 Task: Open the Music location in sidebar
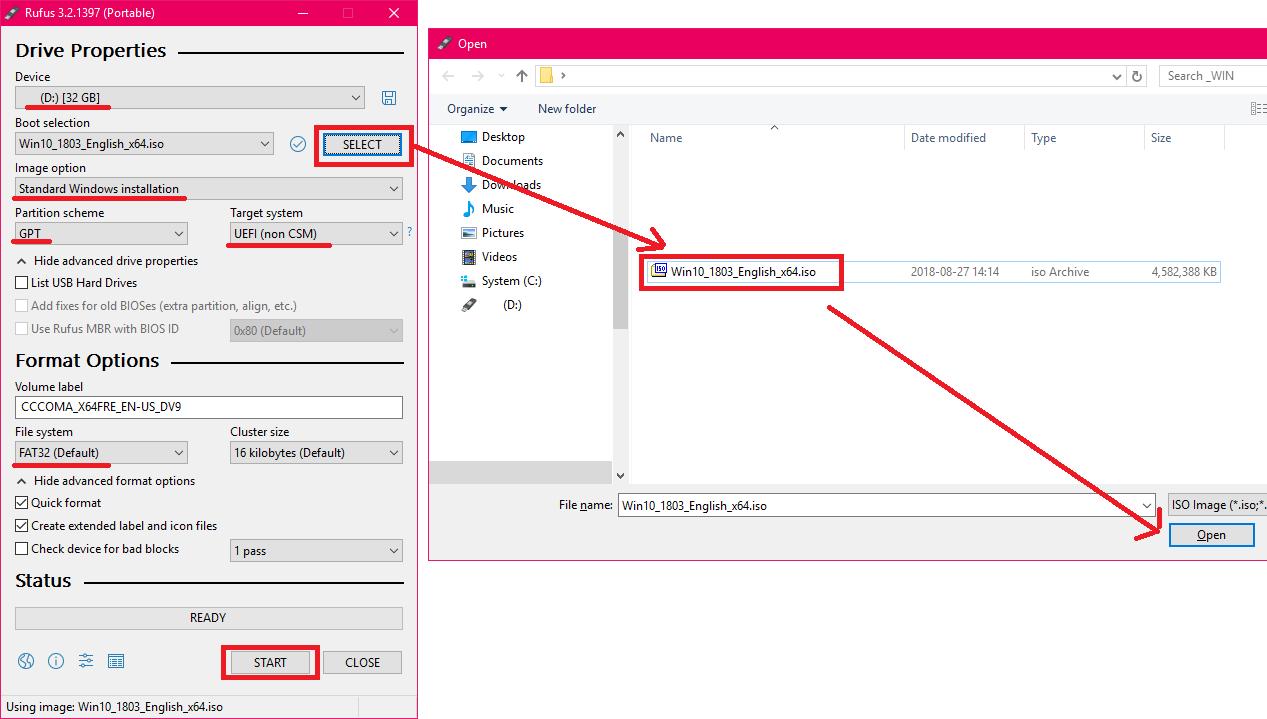coord(487,209)
